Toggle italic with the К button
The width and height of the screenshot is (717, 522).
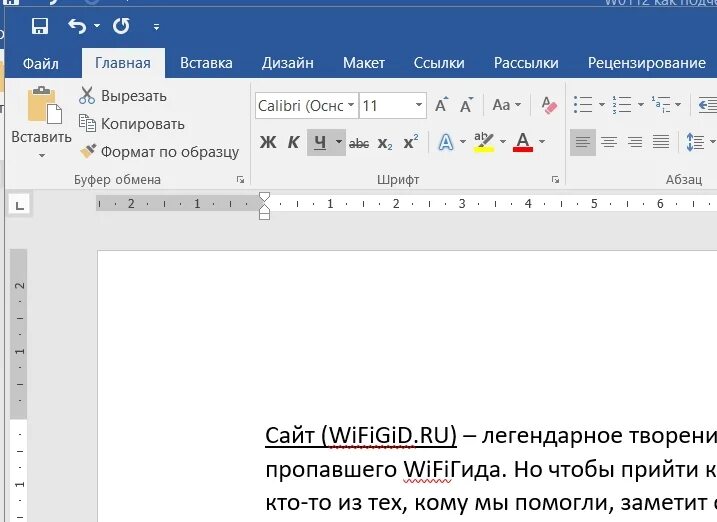[293, 143]
